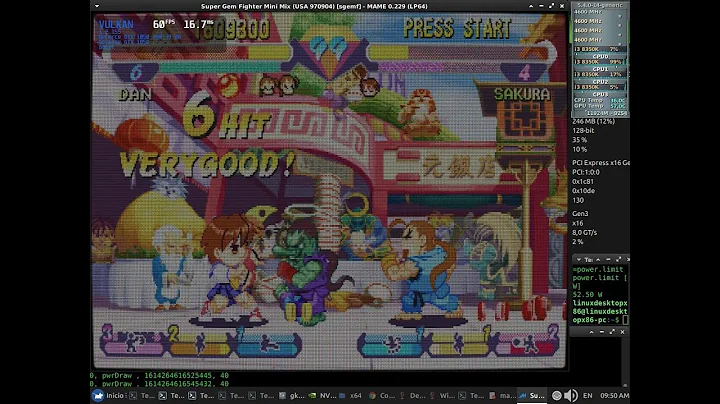
Task: Switch to the De... taskbar window
Action: [412, 395]
